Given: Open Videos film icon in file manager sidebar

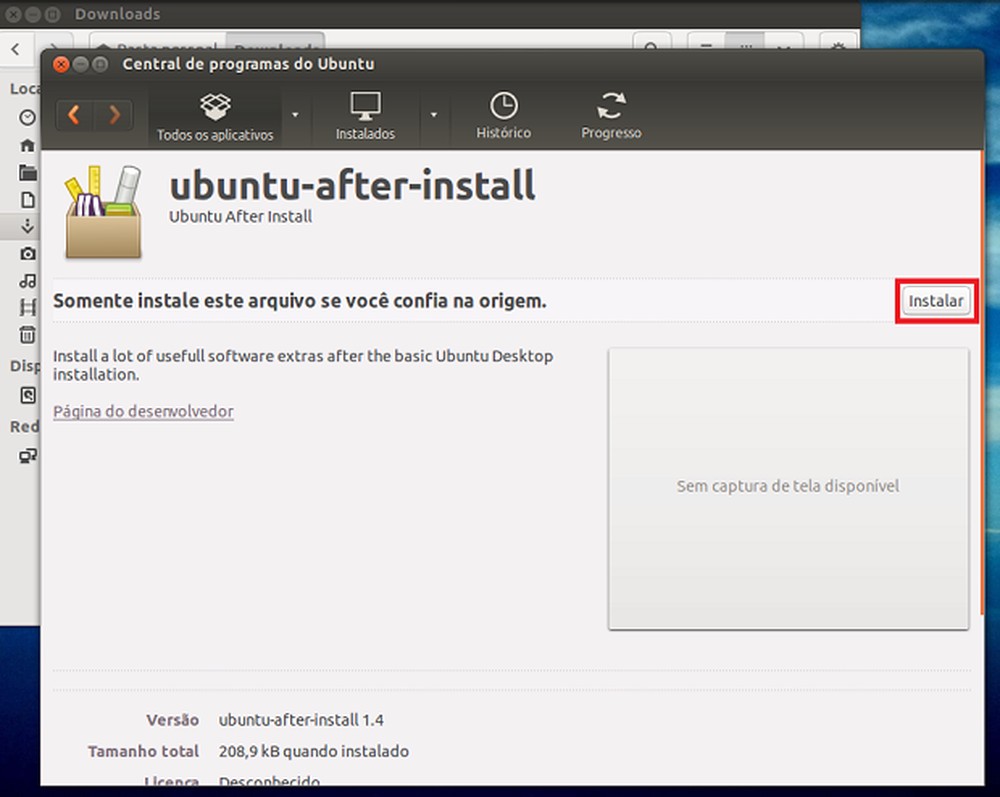Looking at the screenshot, I should [27, 308].
